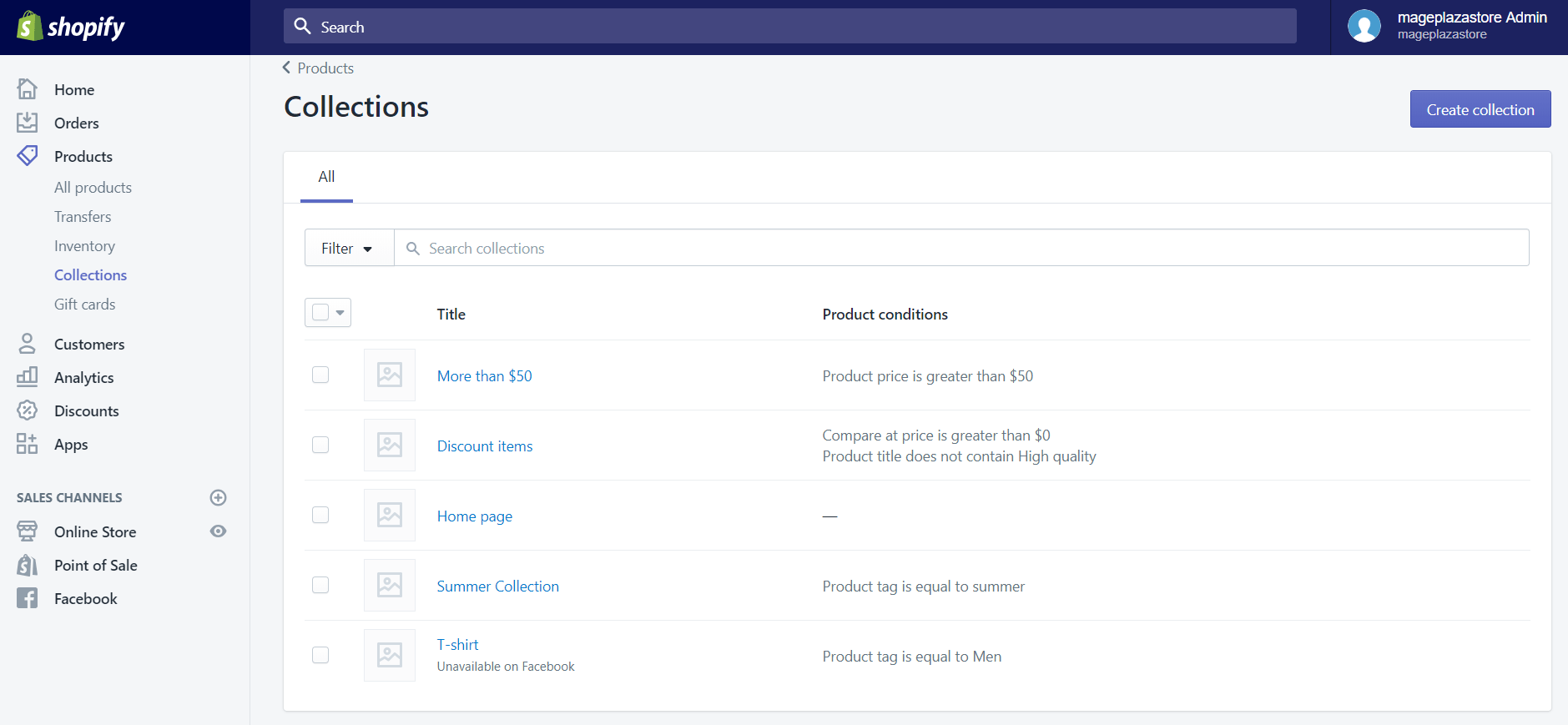Tick the T-shirt collection checkbox
1568x725 pixels.
click(320, 655)
